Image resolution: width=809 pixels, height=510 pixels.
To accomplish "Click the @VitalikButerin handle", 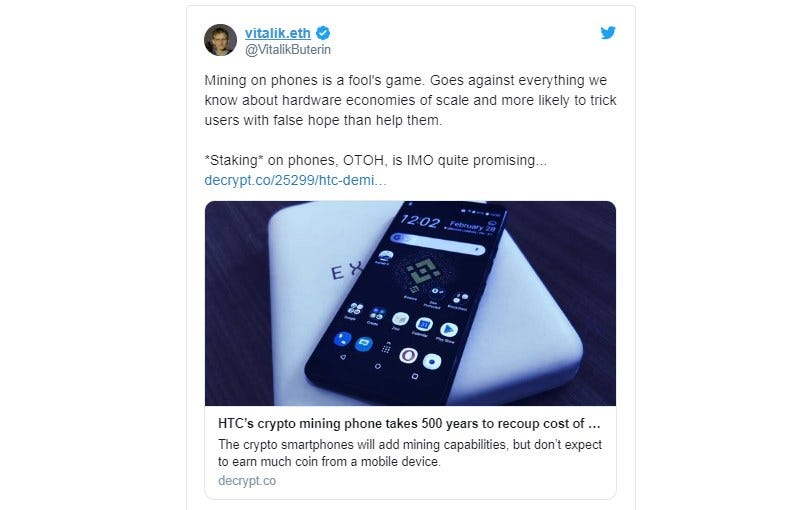I will 288,50.
